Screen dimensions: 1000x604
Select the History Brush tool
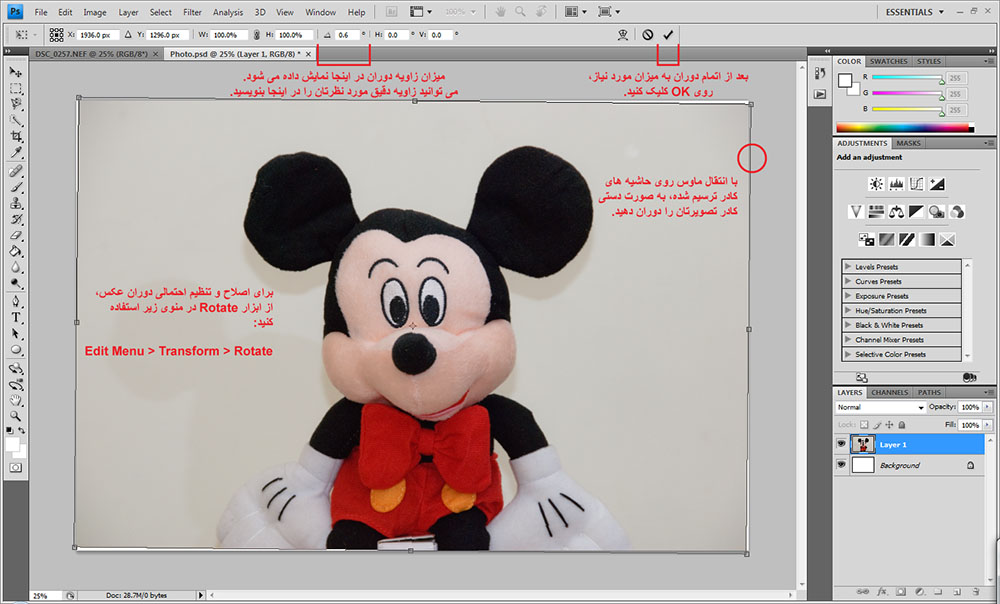click(15, 219)
